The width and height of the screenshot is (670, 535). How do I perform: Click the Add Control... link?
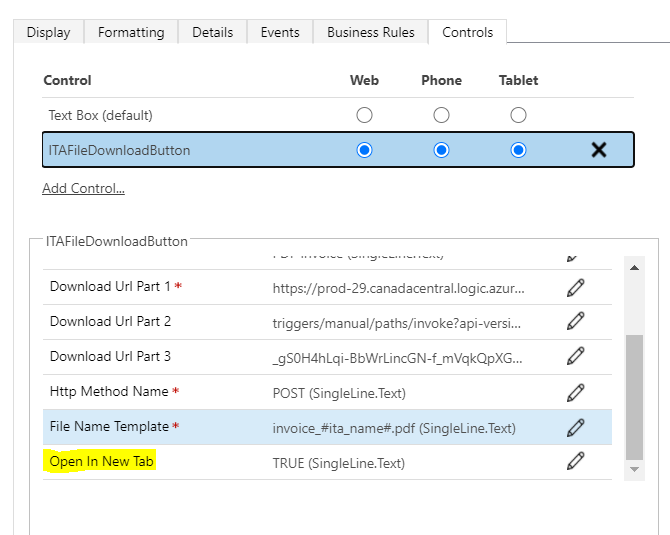[x=83, y=188]
